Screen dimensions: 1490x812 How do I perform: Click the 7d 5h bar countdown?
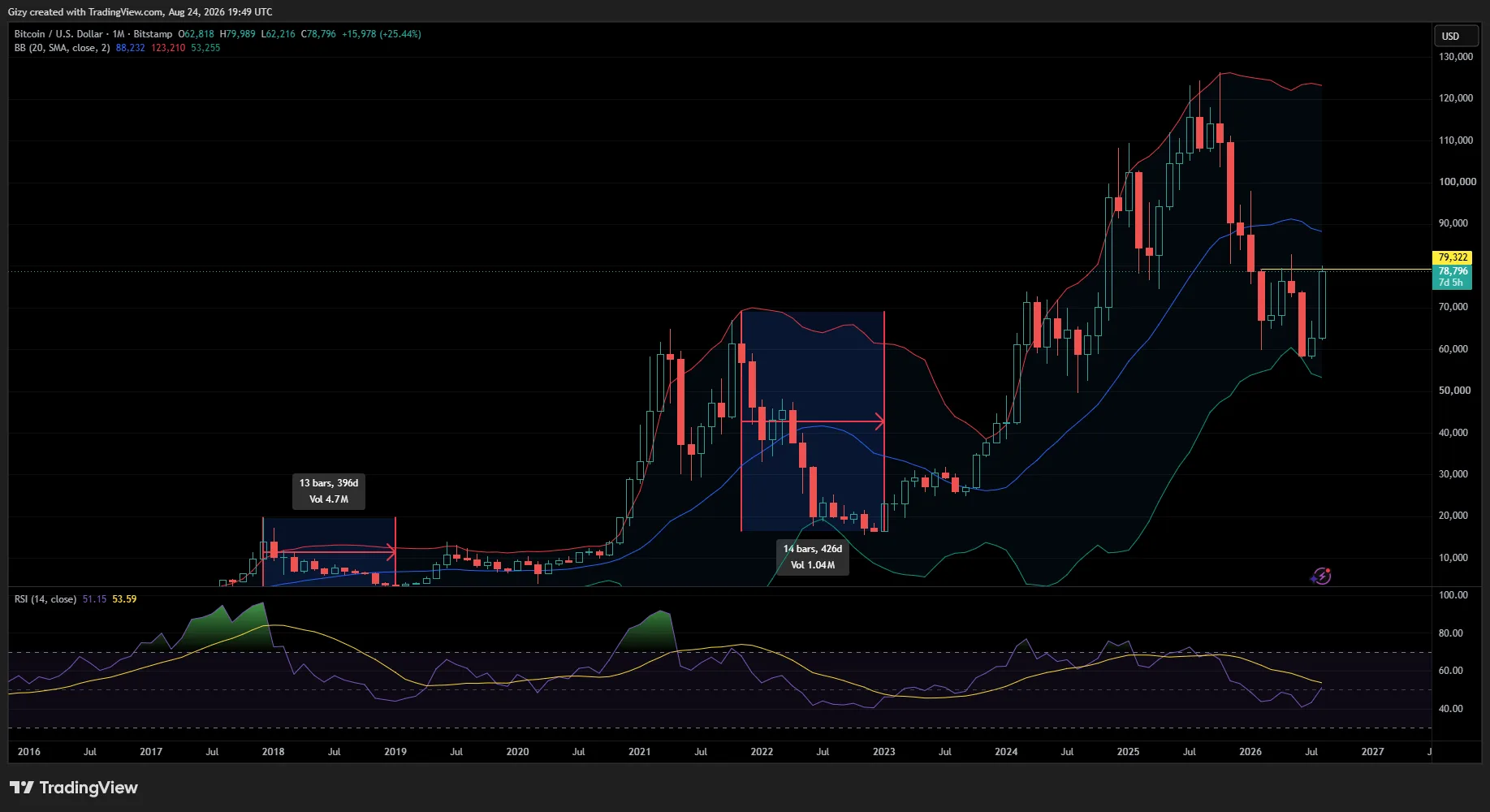1451,283
